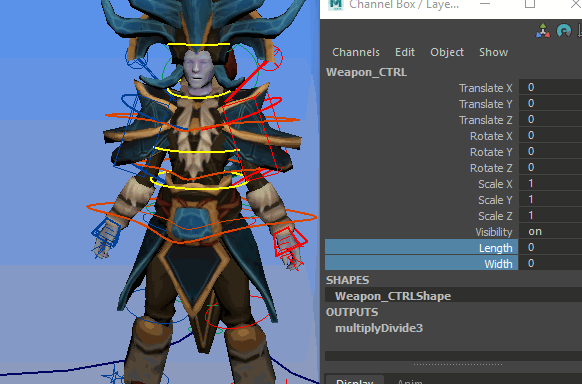Viewport: 582px width, 384px height.
Task: Select the yellow head control ring
Action: coord(199,45)
